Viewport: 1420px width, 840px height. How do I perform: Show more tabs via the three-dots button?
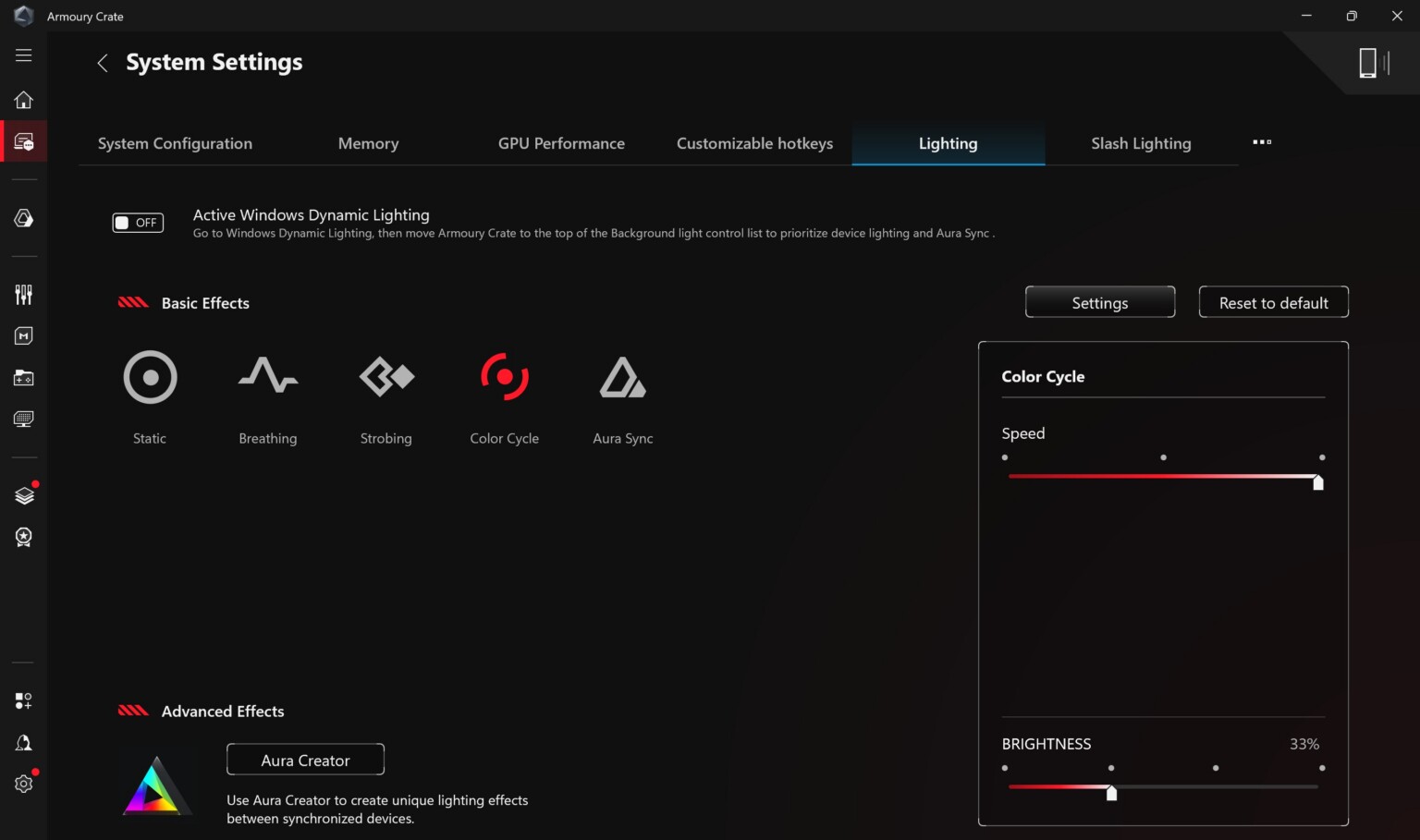click(x=1262, y=142)
